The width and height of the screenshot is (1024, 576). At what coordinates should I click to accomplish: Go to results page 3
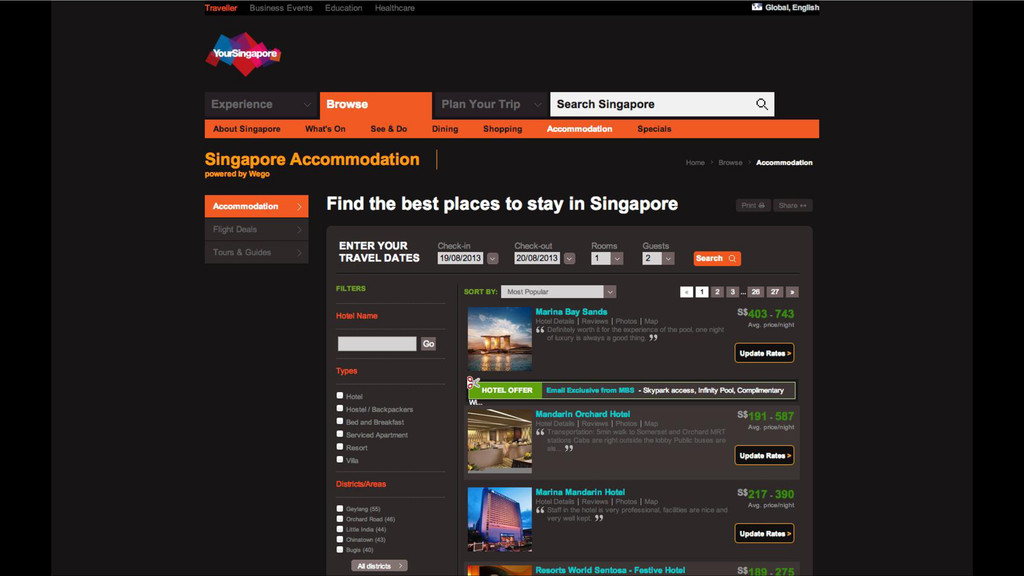coord(733,292)
